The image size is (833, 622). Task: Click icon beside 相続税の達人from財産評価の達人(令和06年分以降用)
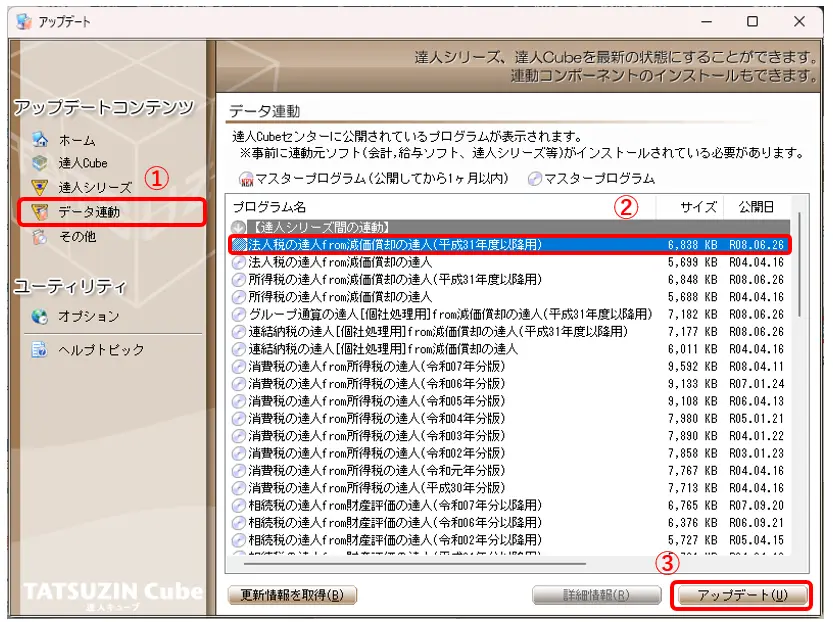click(x=239, y=523)
